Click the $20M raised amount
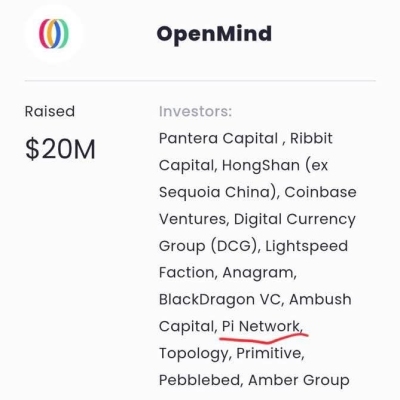 60,149
